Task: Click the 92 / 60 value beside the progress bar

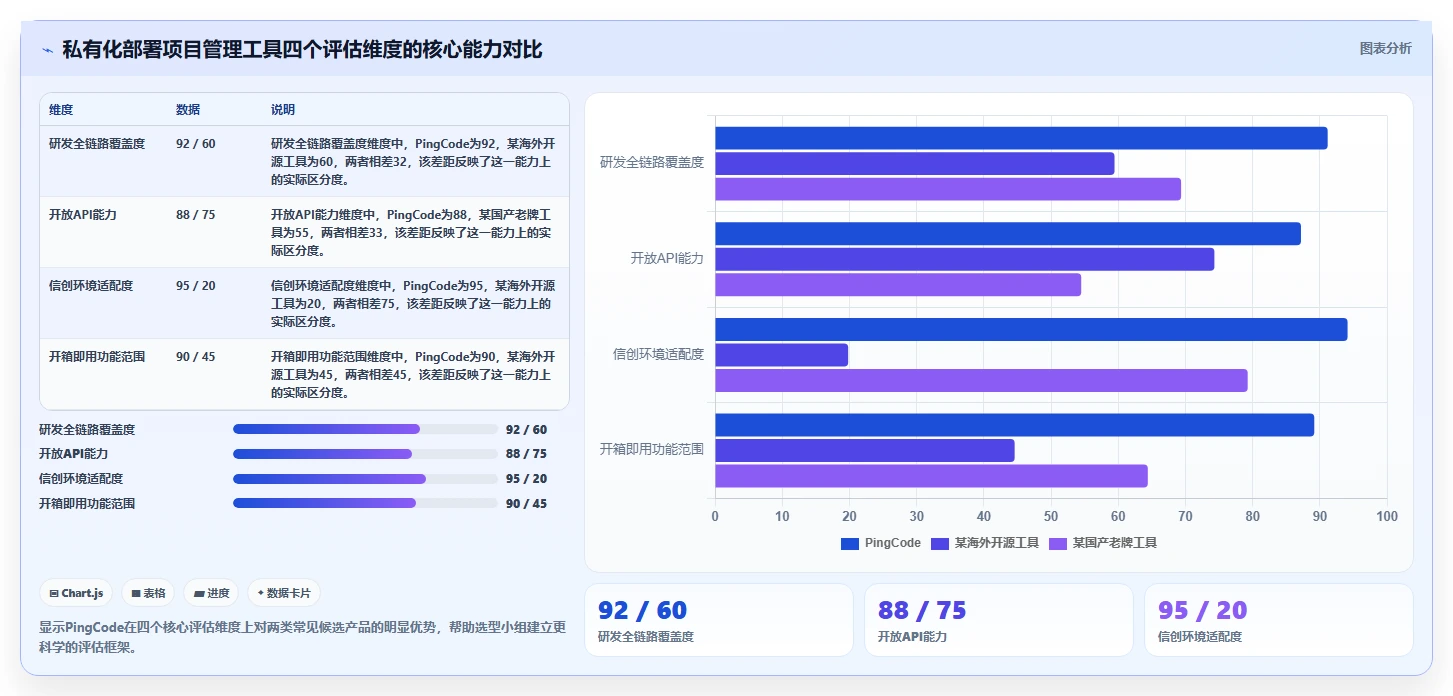Action: 527,430
